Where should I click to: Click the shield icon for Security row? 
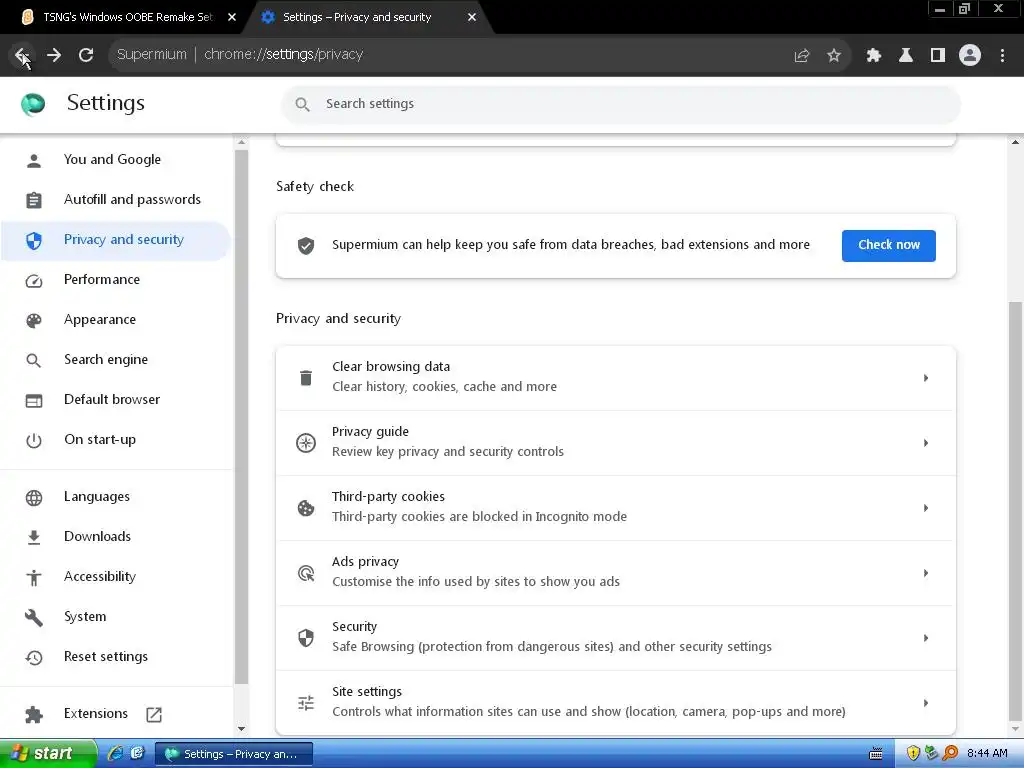306,638
